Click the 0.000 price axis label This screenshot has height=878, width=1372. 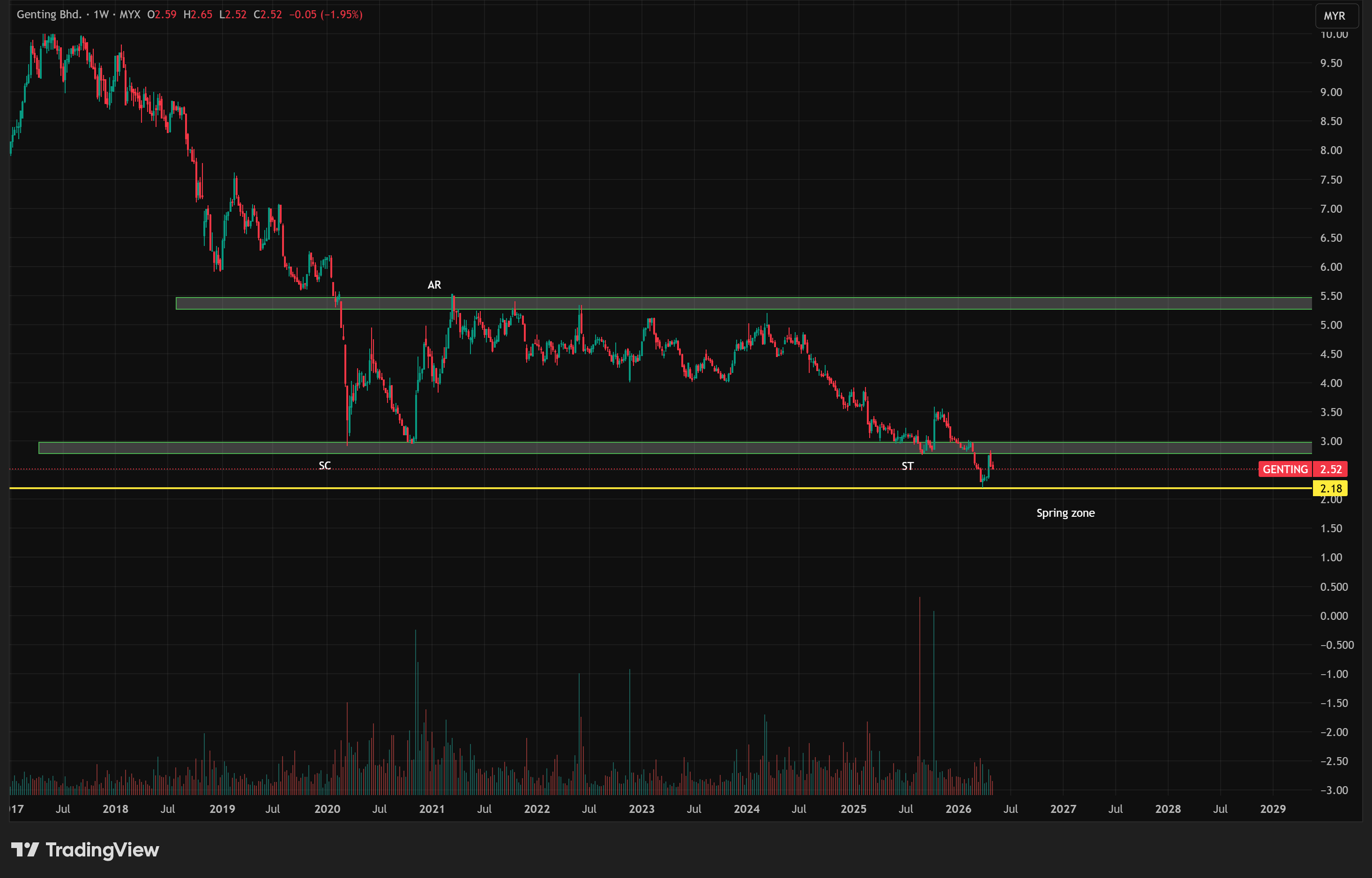pyautogui.click(x=1334, y=616)
